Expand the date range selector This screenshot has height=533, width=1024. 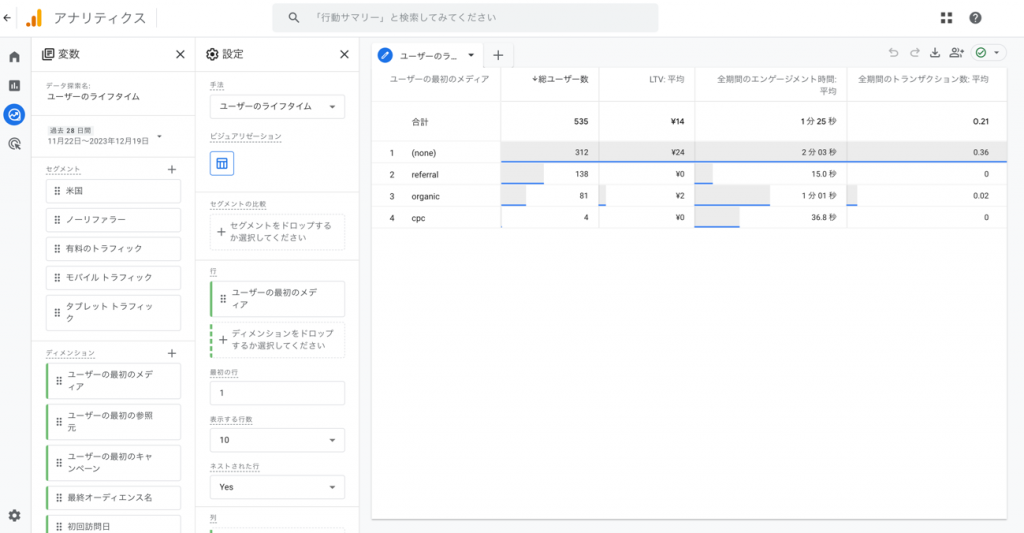159,136
